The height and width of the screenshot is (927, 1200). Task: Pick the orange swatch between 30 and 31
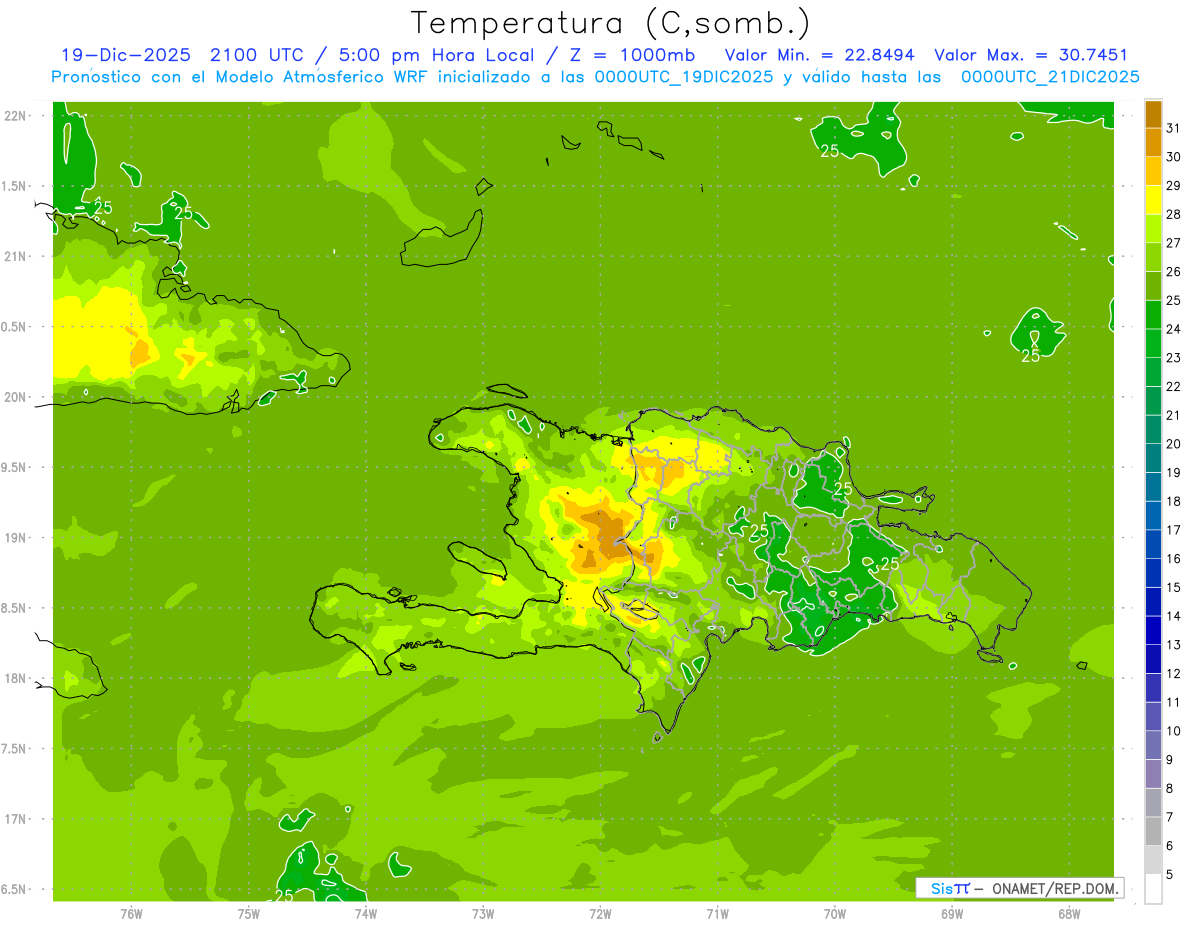pyautogui.click(x=1153, y=142)
